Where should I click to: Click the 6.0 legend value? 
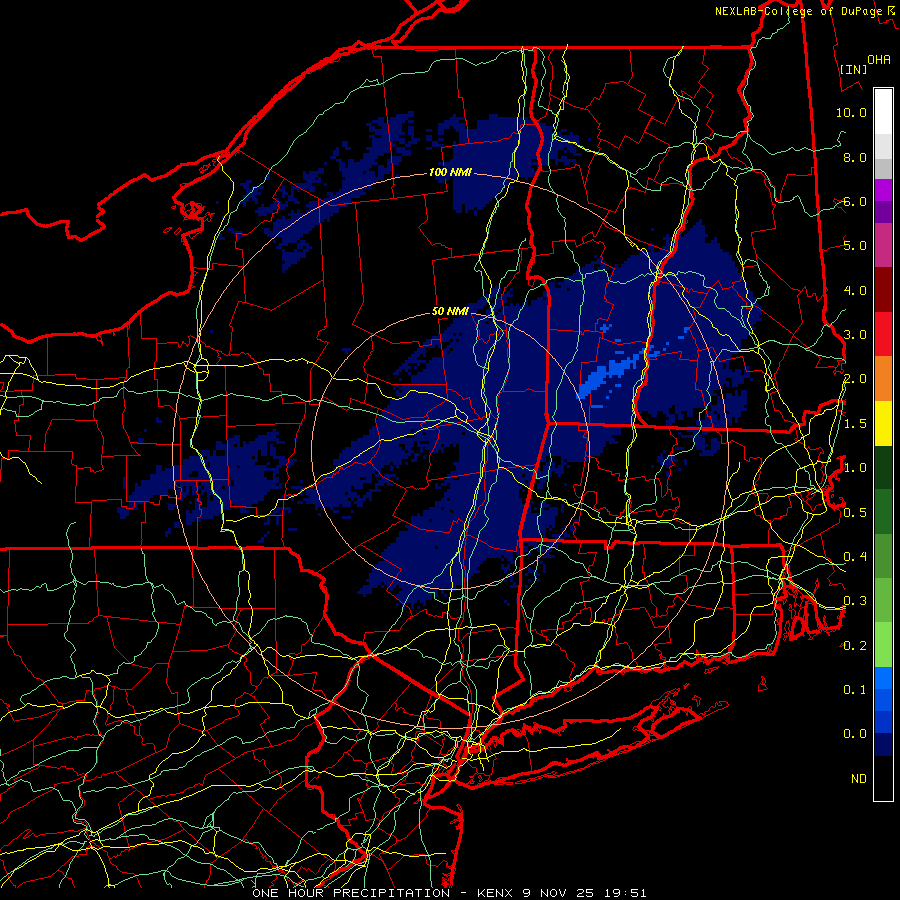click(x=855, y=201)
